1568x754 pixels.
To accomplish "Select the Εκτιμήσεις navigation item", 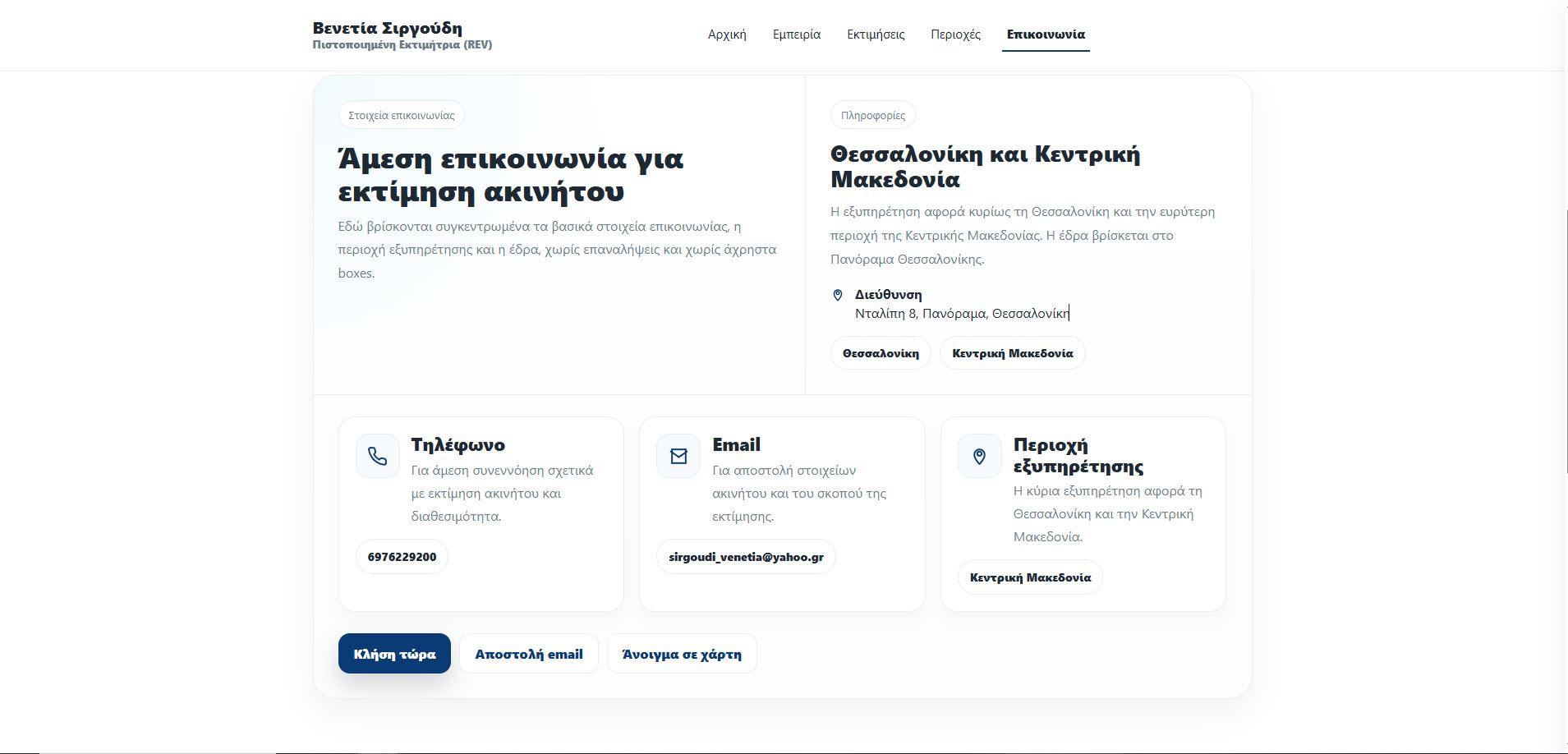I will (876, 34).
